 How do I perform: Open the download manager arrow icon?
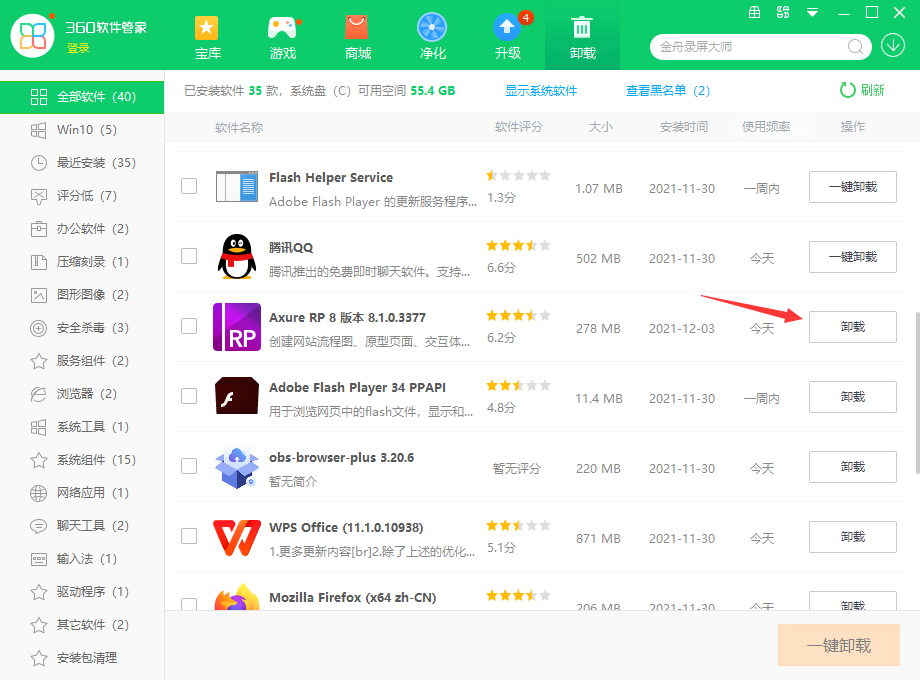click(x=893, y=46)
